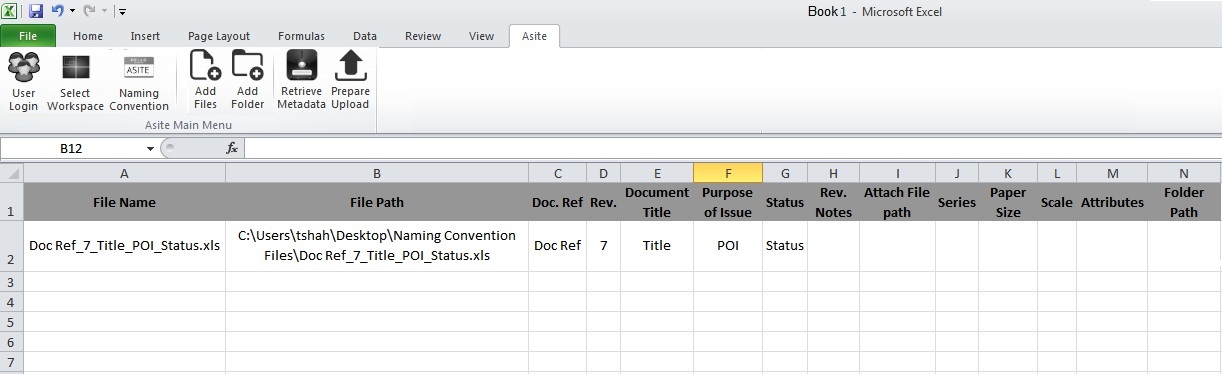Expand the Undo history dropdown arrow
The width and height of the screenshot is (1222, 376).
point(71,12)
